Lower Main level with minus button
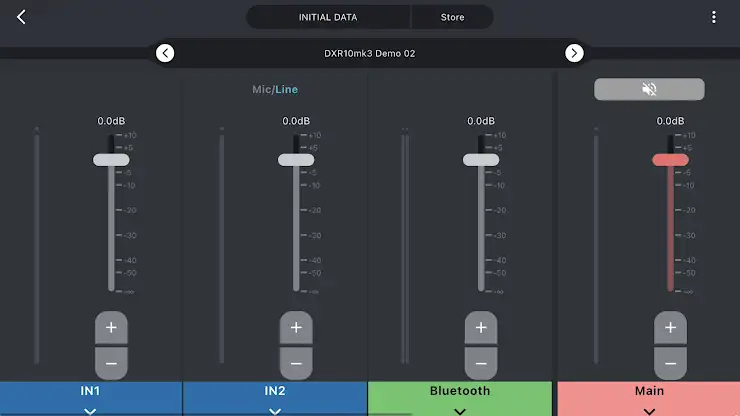This screenshot has height=416, width=740. click(670, 364)
